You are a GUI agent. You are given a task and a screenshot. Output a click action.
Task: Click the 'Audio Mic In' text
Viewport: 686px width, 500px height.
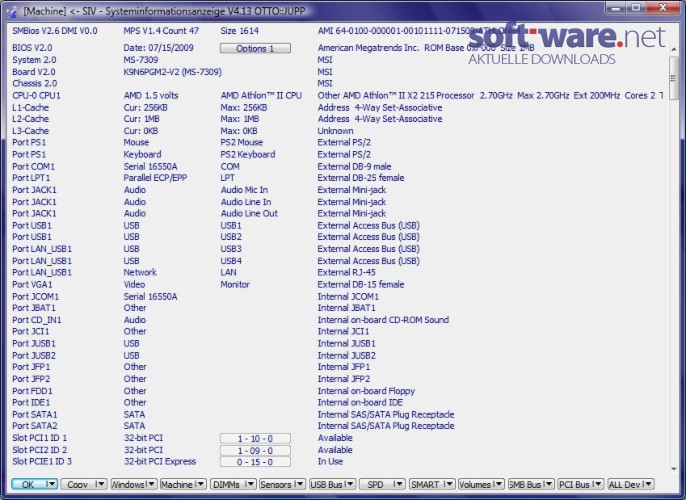coord(244,190)
